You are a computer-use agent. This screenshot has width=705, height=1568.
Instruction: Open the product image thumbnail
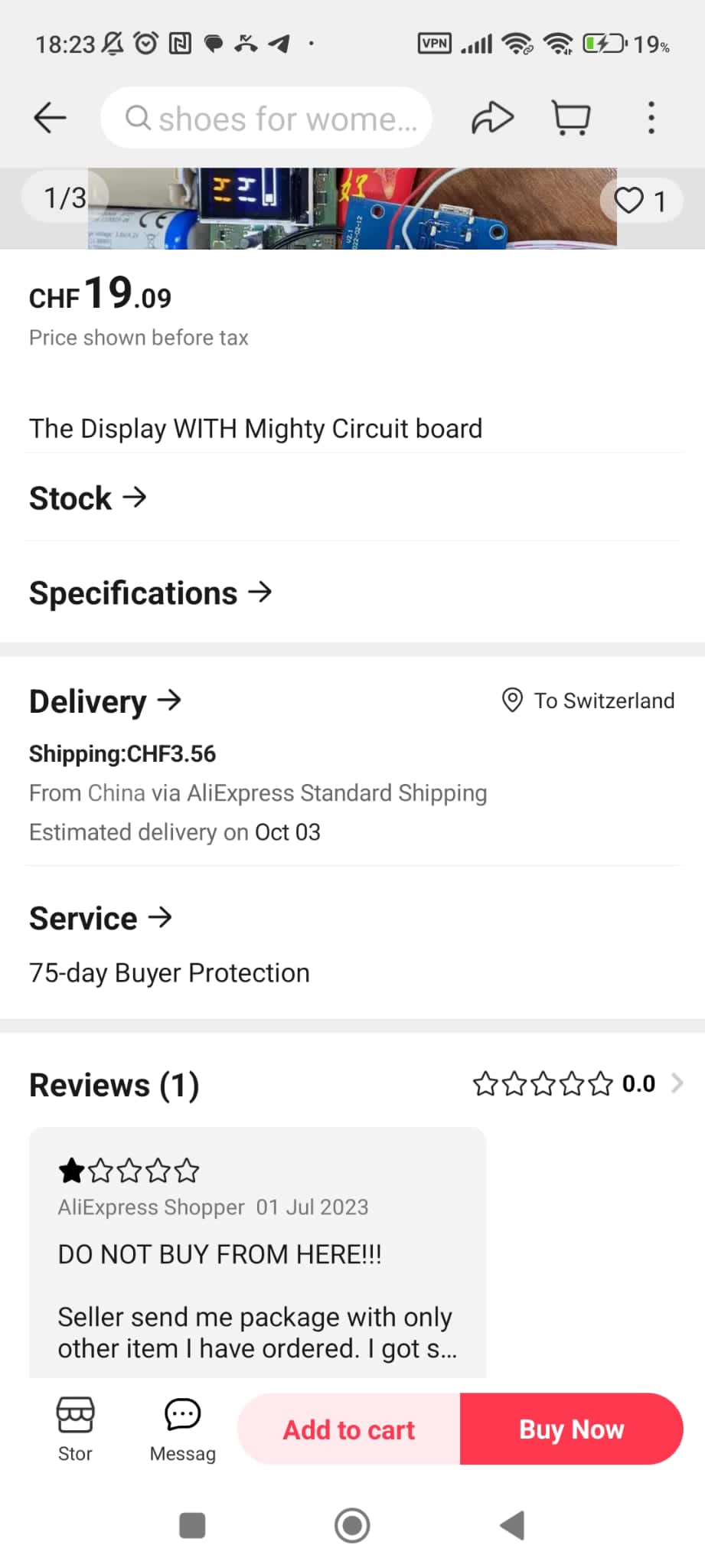[x=352, y=208]
